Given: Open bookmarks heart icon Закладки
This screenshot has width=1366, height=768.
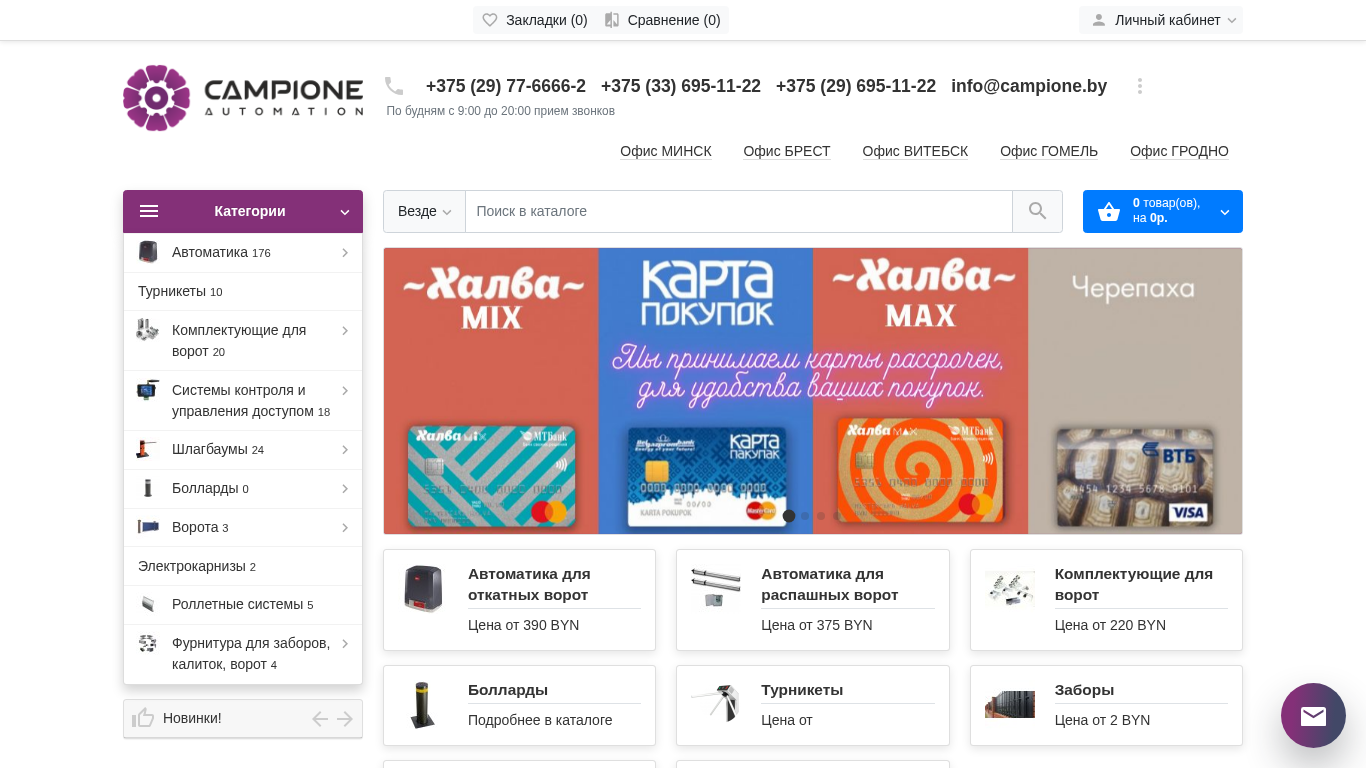Looking at the screenshot, I should (490, 20).
